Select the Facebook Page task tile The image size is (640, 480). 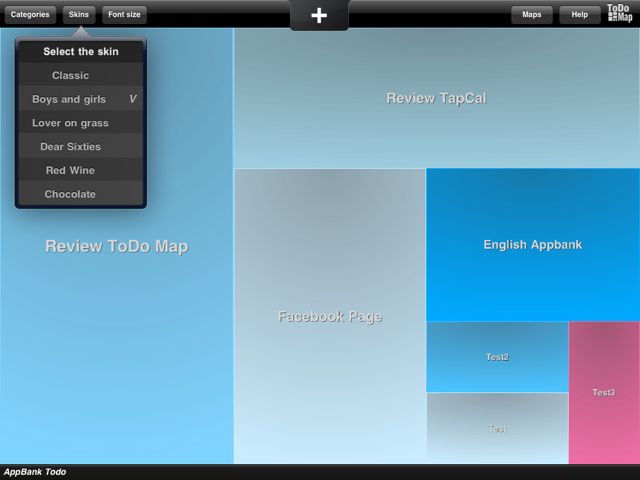330,316
